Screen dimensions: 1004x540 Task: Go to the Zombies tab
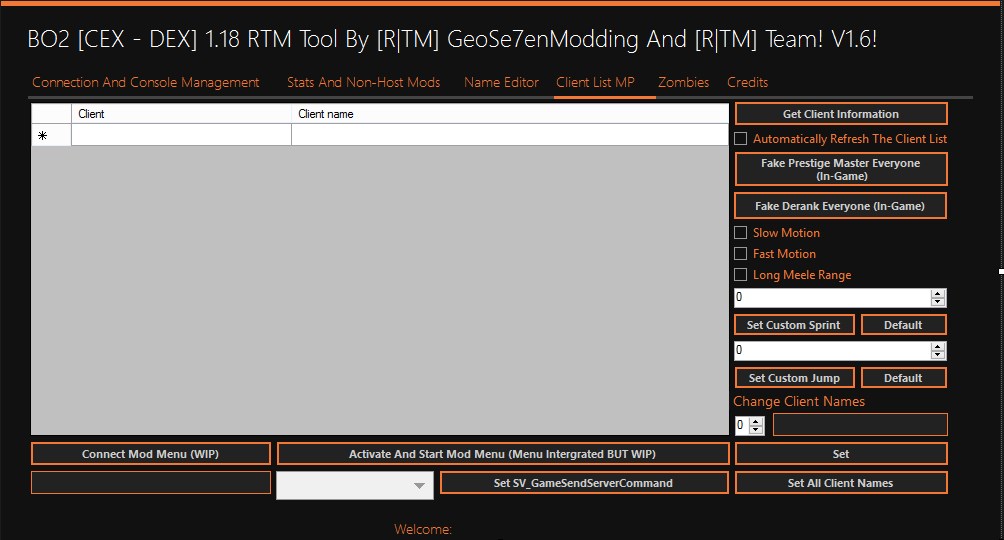(x=683, y=83)
